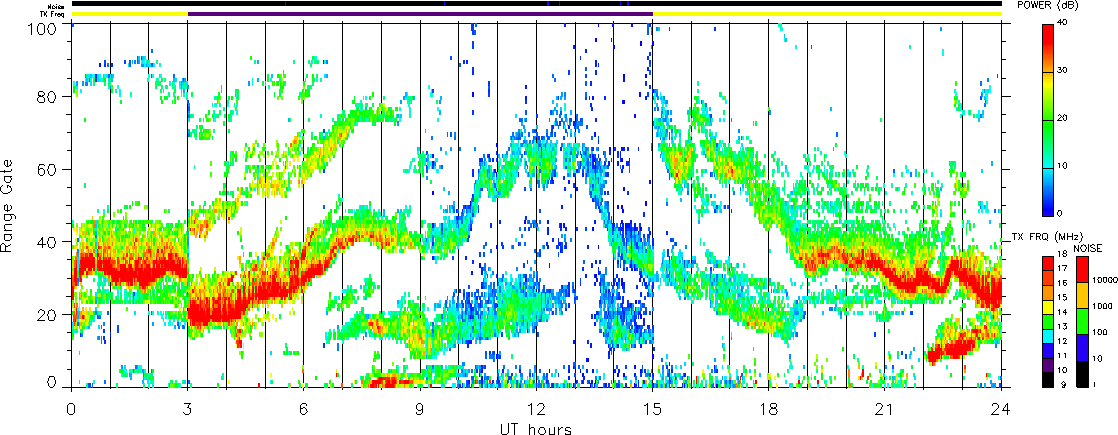The height and width of the screenshot is (435, 1118).
Task: Click the TX FRQ (MHz) color scale bar
Action: pos(1048,320)
